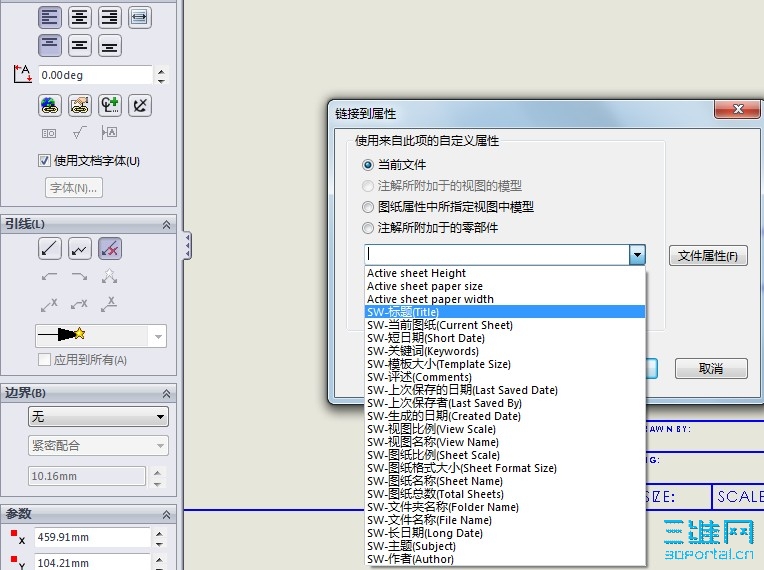Select 注解所附加于的视图的模型 radio
This screenshot has height=570, width=764.
pos(368,186)
